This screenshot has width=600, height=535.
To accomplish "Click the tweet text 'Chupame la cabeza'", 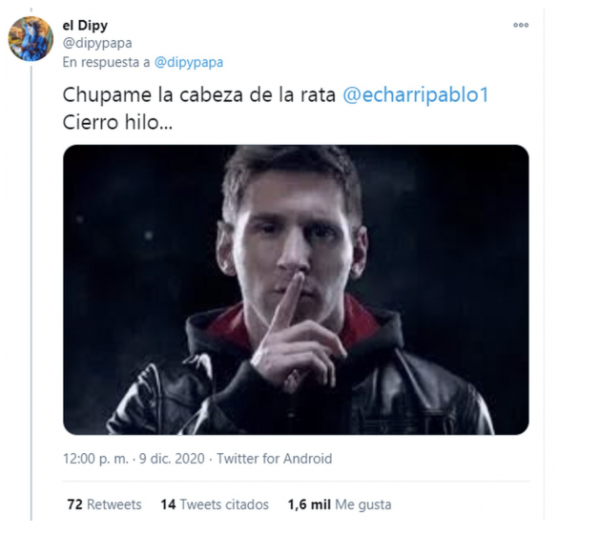I will [153, 95].
